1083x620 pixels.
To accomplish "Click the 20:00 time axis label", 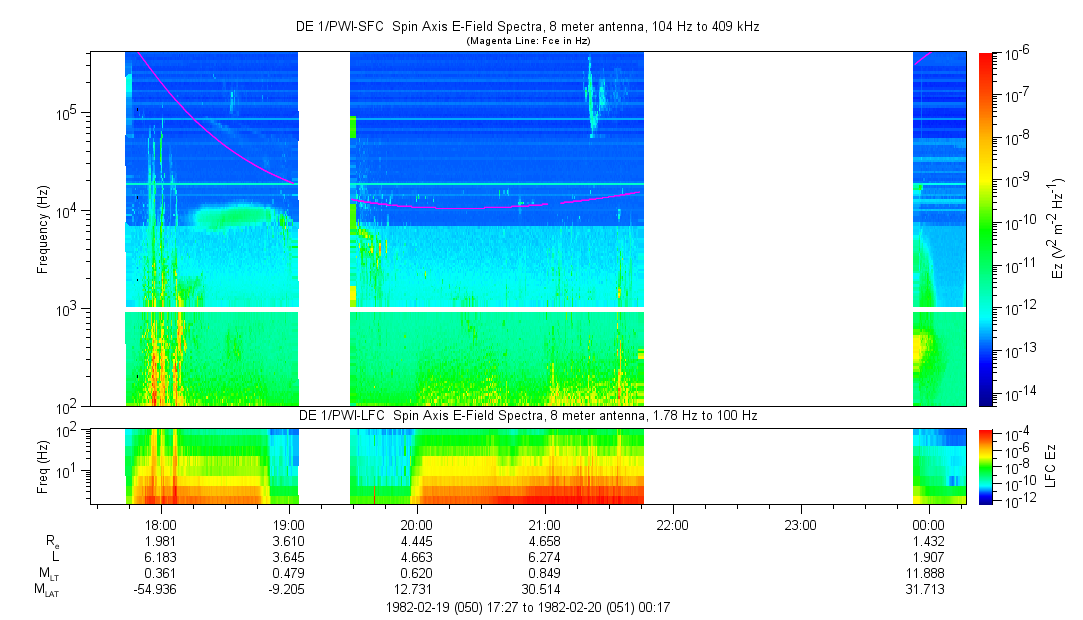I will (417, 525).
